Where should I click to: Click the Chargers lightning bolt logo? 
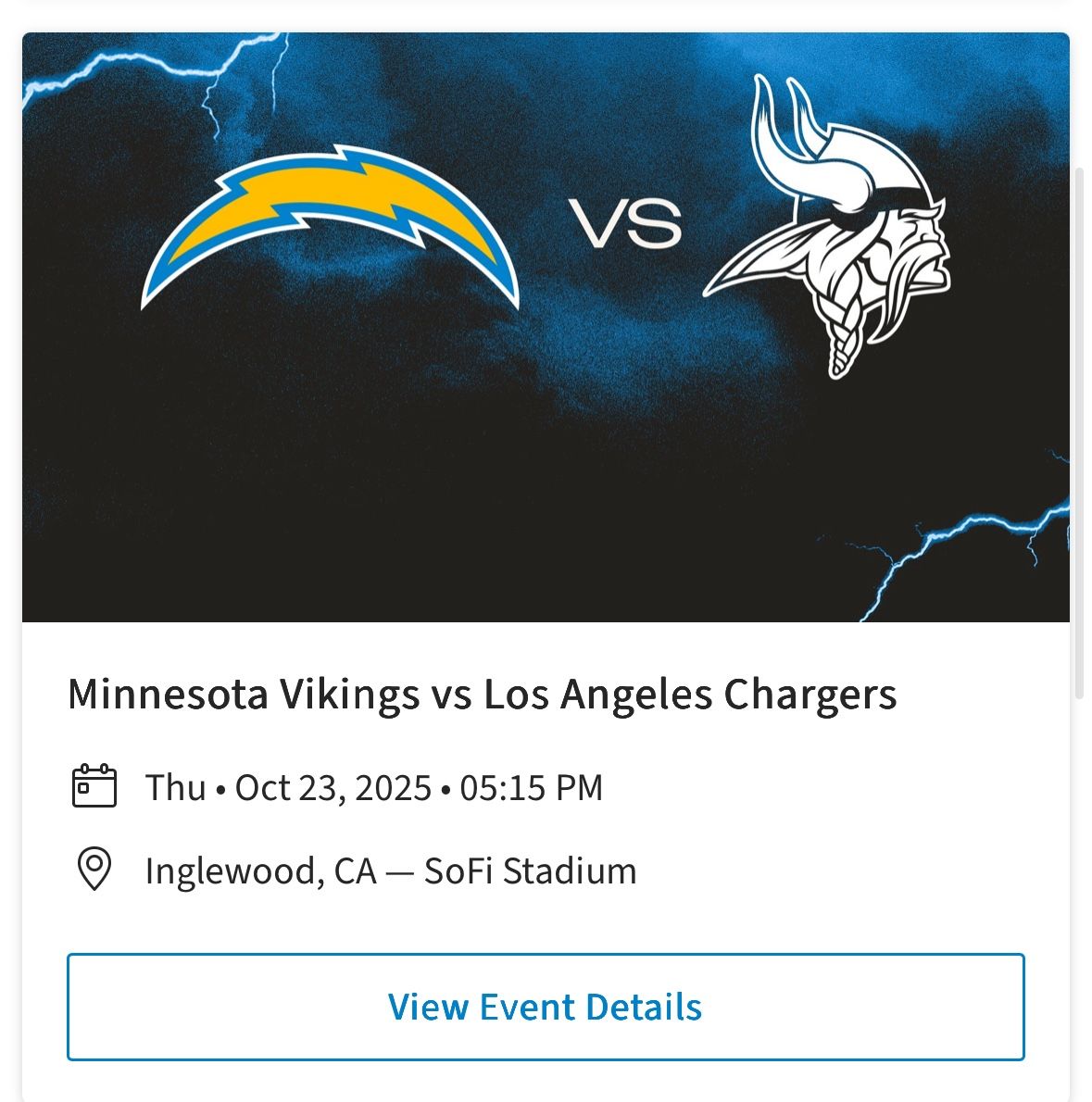pyautogui.click(x=329, y=227)
